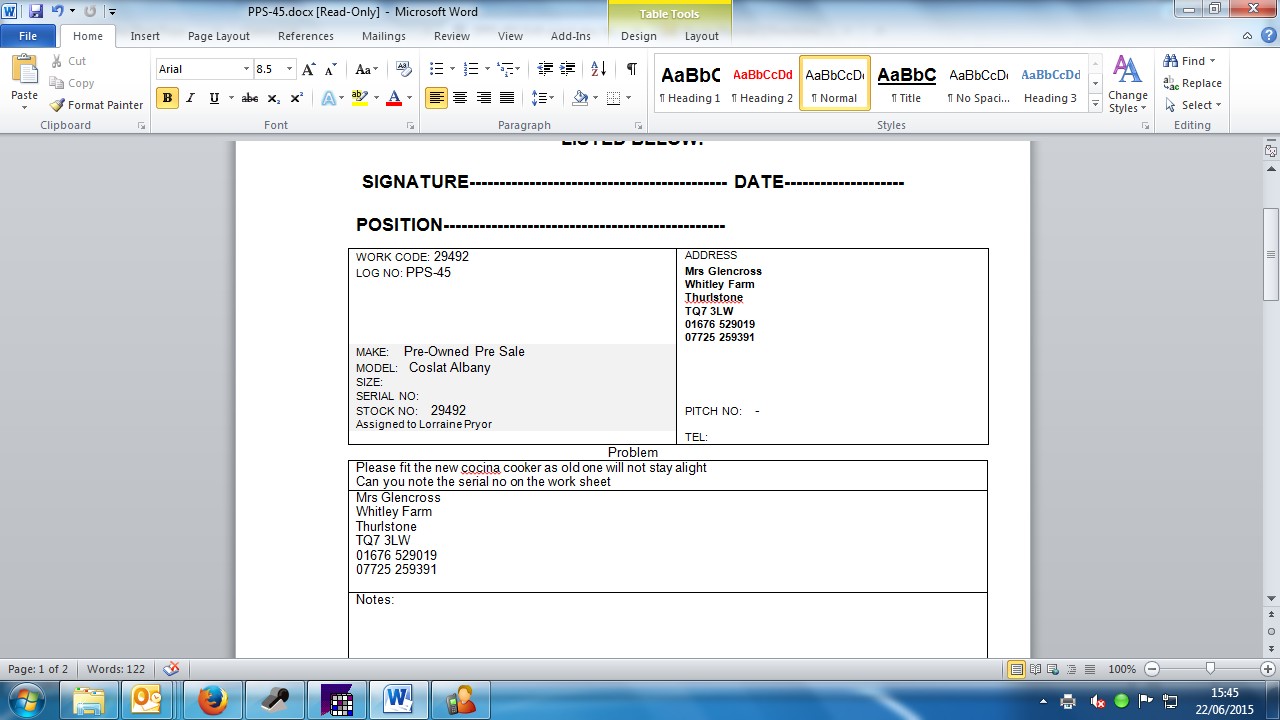Zoom out with the minus button
1280x720 pixels.
click(x=1152, y=669)
